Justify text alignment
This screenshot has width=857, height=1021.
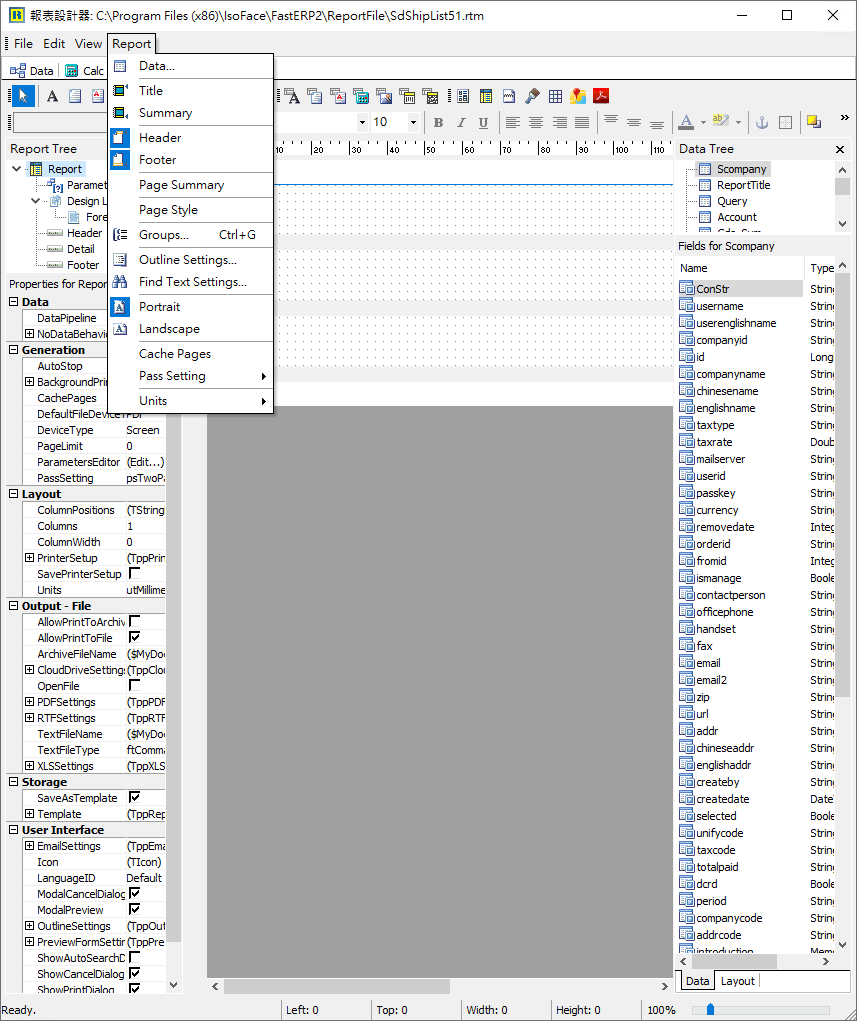pyautogui.click(x=582, y=122)
